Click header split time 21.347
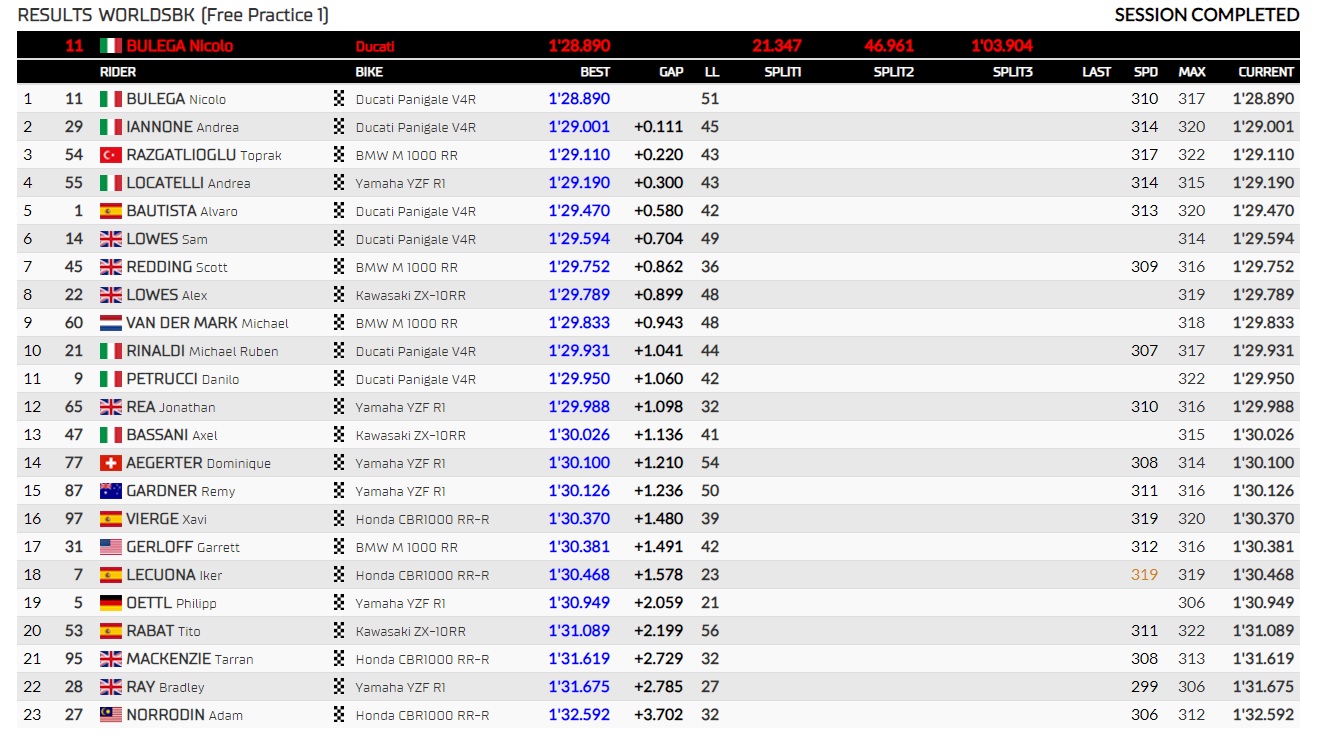This screenshot has height=737, width=1325. pos(777,46)
